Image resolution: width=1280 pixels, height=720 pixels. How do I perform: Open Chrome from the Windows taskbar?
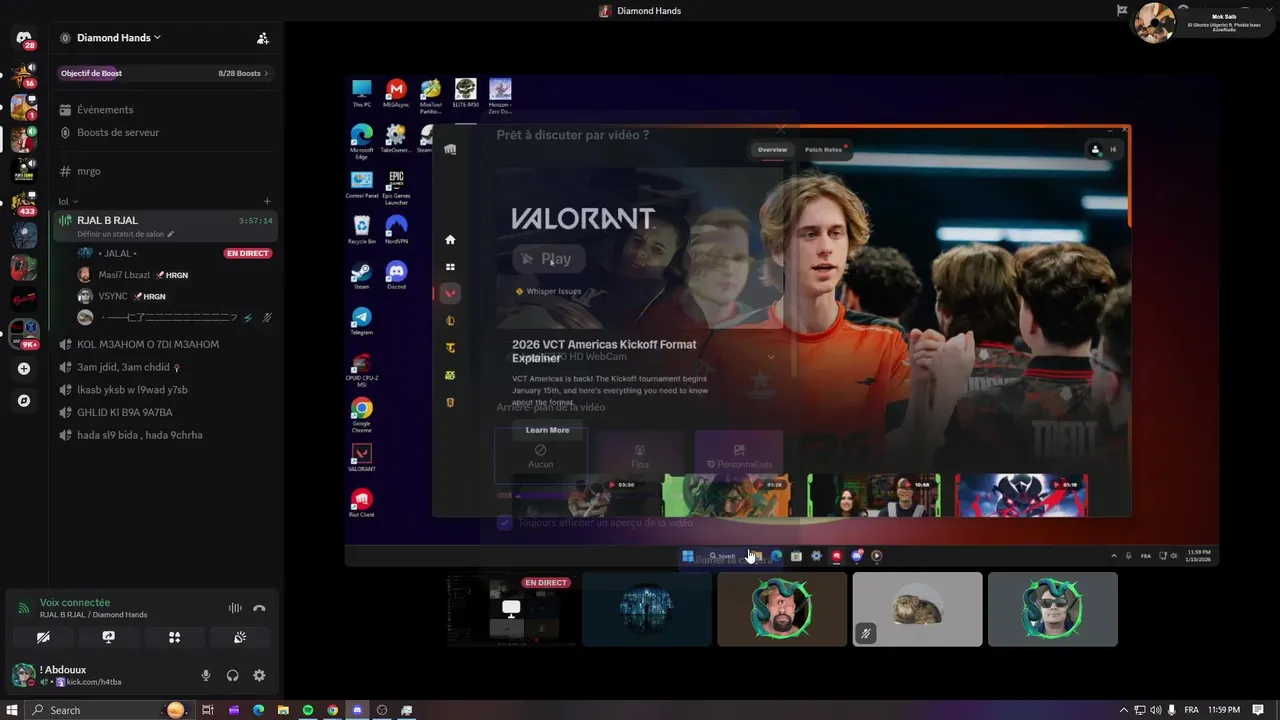[333, 710]
